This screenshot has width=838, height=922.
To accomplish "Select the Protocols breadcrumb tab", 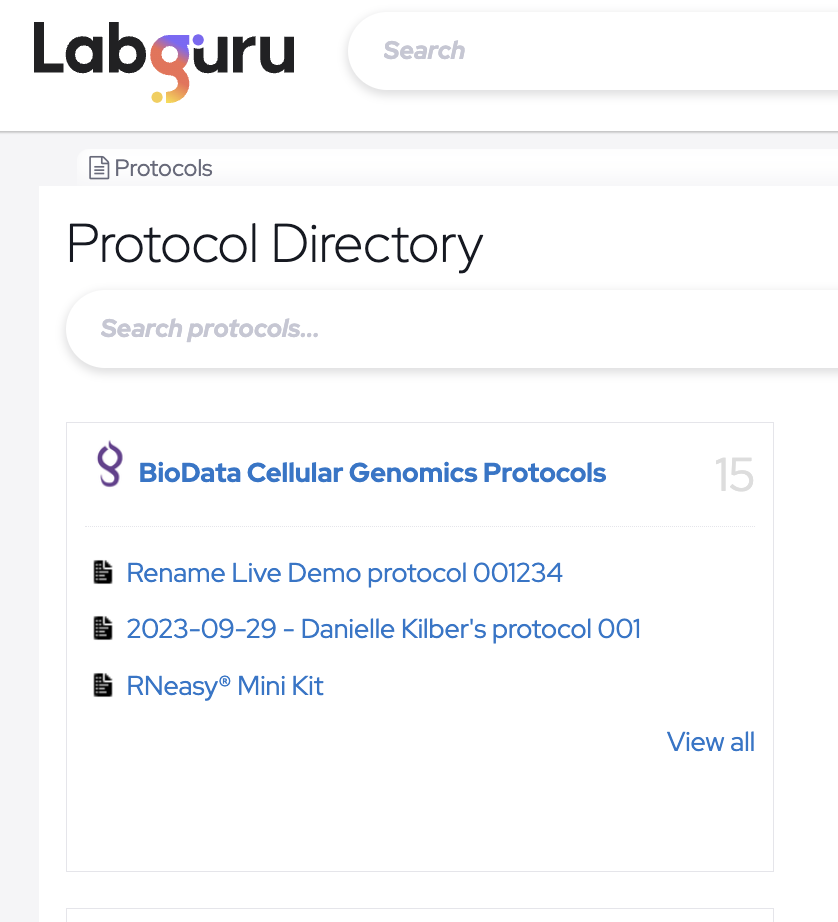I will pos(163,168).
